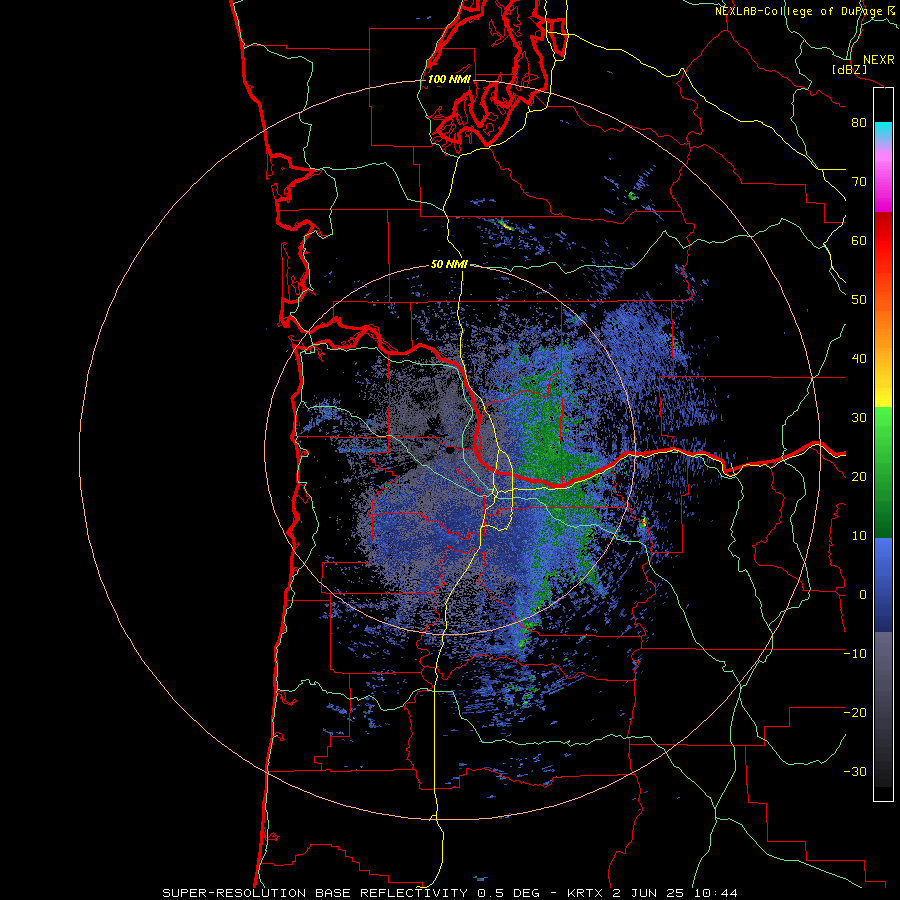Click the -20 value on the dBZ scale
900x900 pixels.
[x=855, y=712]
